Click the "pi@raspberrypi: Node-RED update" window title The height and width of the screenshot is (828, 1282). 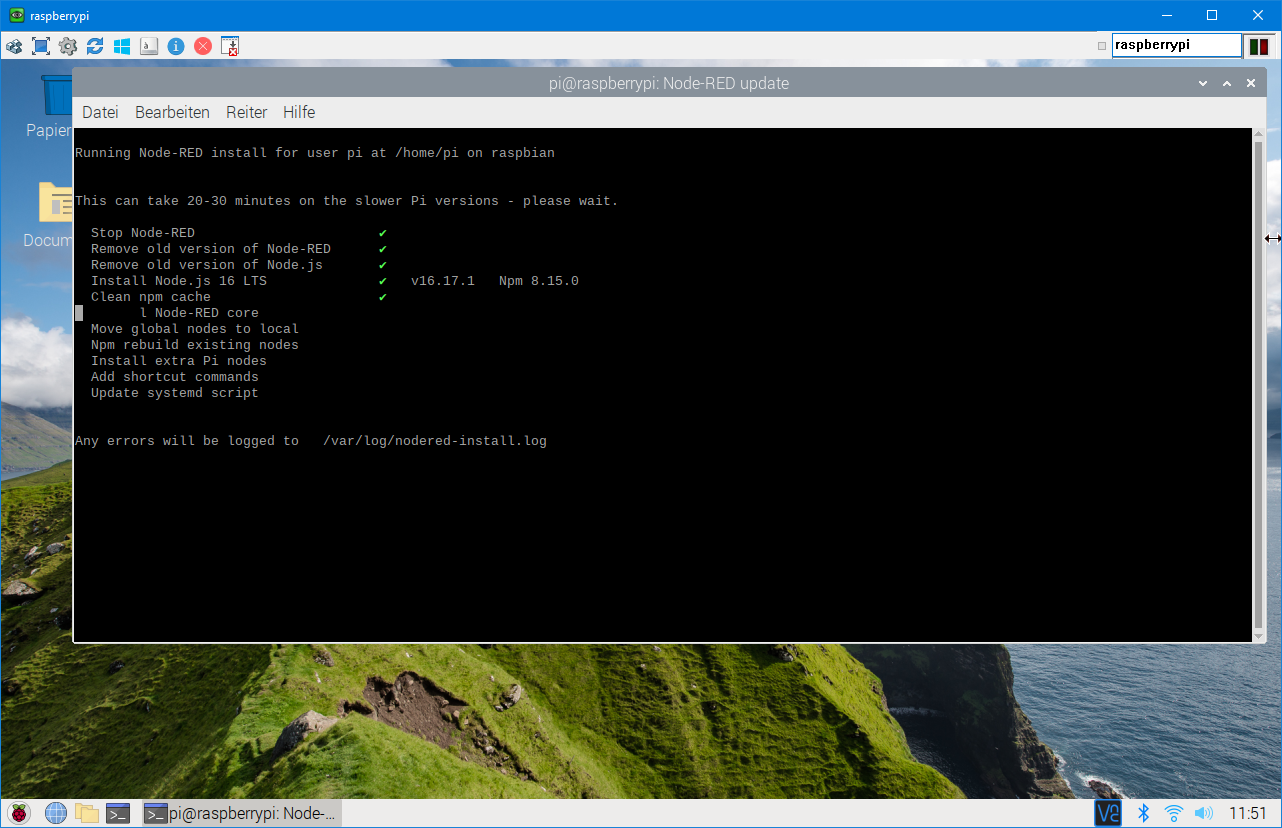[669, 84]
